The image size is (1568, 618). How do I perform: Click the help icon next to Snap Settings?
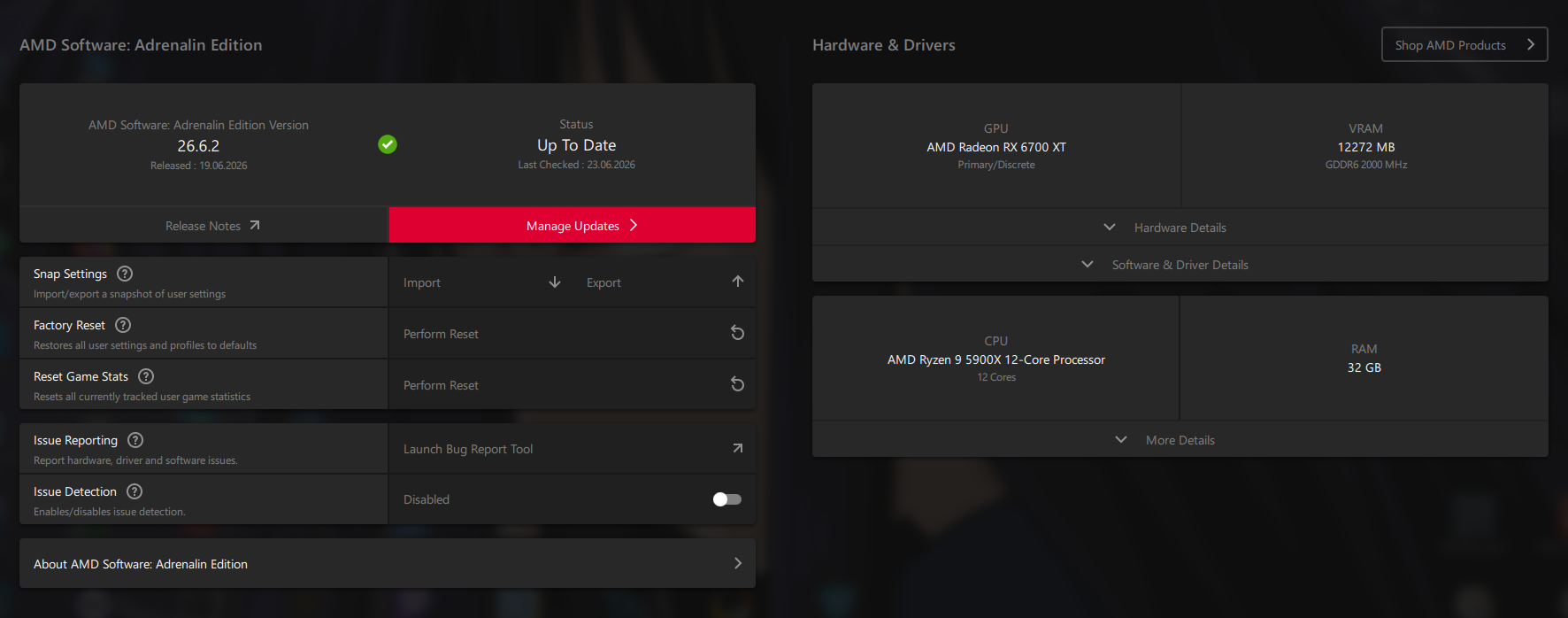click(x=125, y=274)
